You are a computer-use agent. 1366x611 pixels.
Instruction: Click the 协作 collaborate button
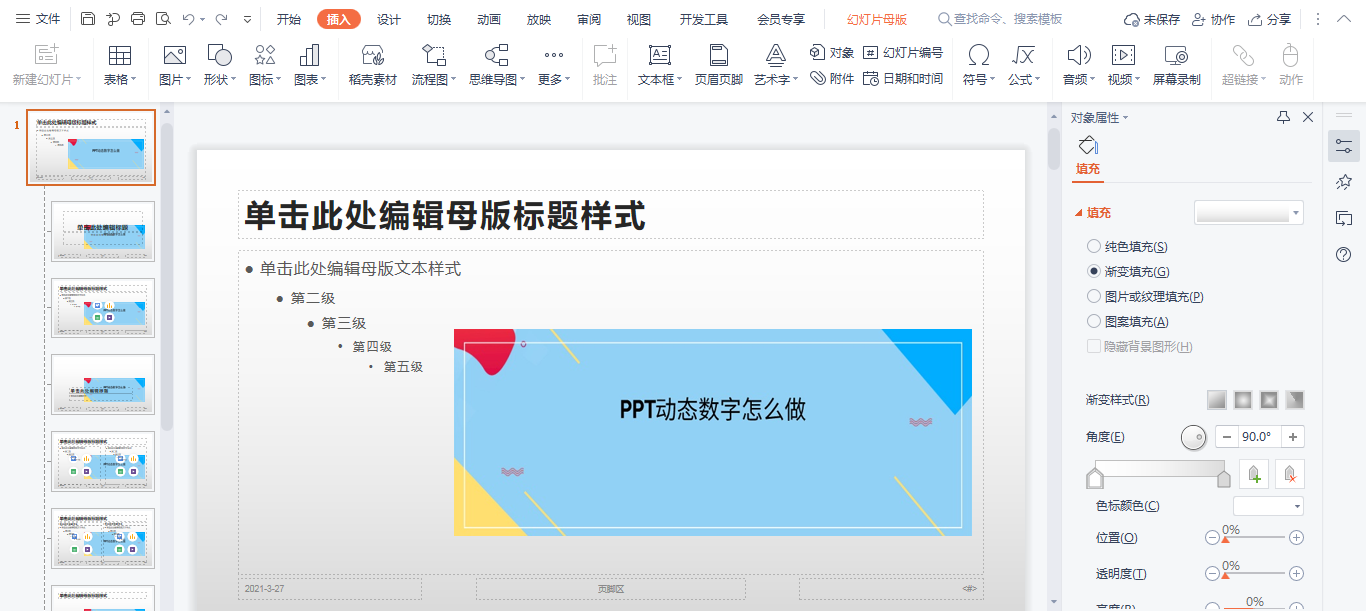1213,19
